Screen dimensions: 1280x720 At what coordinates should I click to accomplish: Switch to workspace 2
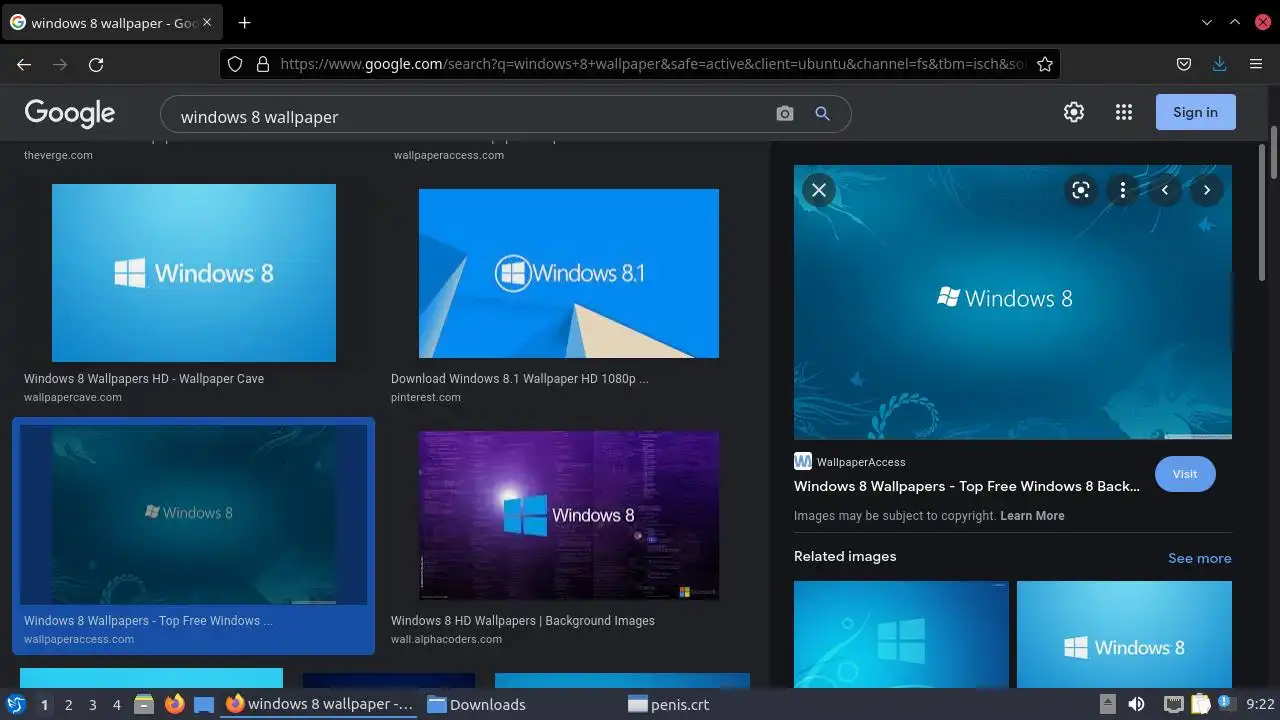tap(69, 705)
